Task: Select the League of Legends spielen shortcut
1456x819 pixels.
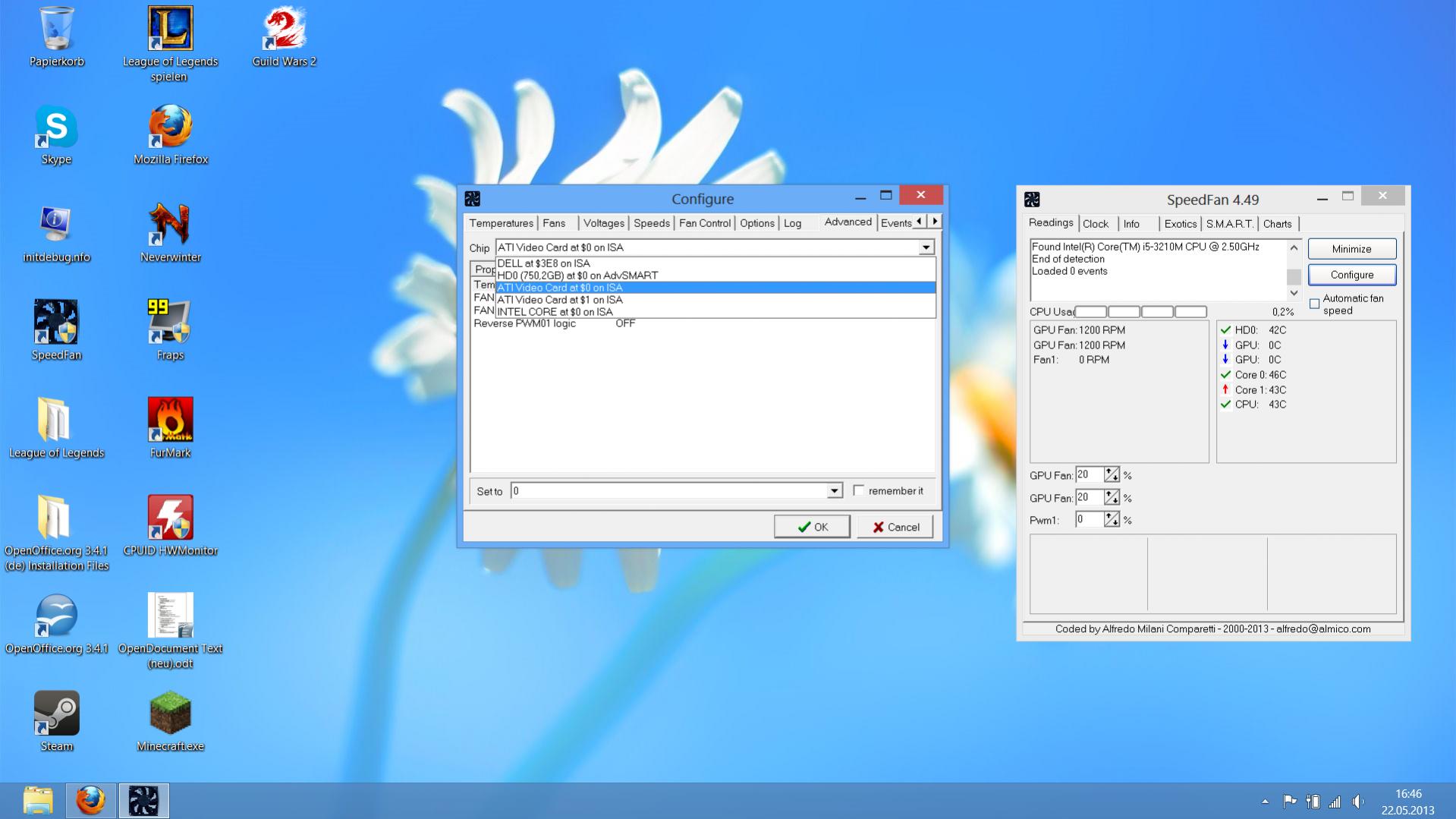Action: tap(170, 44)
